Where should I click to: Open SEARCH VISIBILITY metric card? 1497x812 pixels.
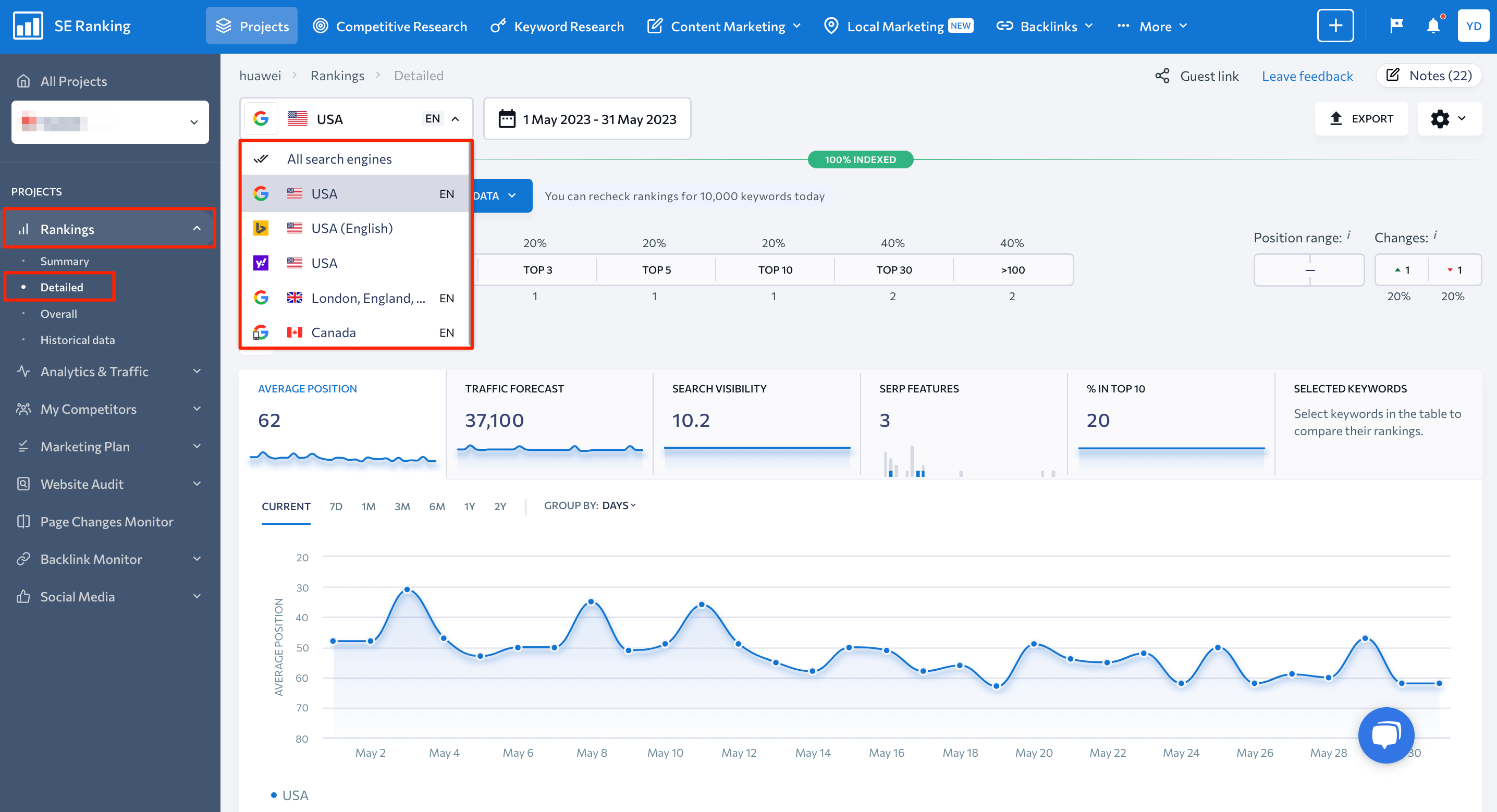[757, 425]
